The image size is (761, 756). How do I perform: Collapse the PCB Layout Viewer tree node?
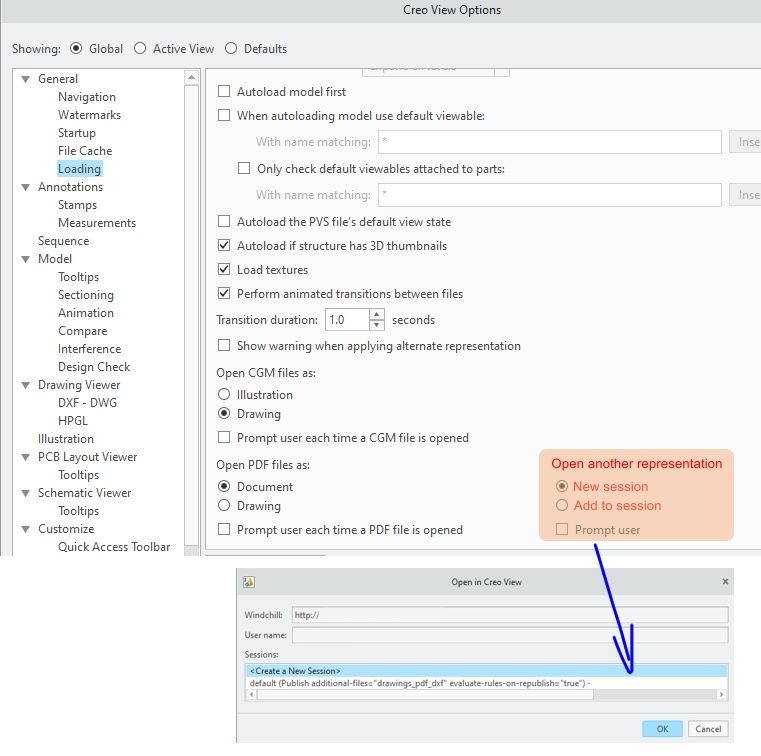click(26, 457)
